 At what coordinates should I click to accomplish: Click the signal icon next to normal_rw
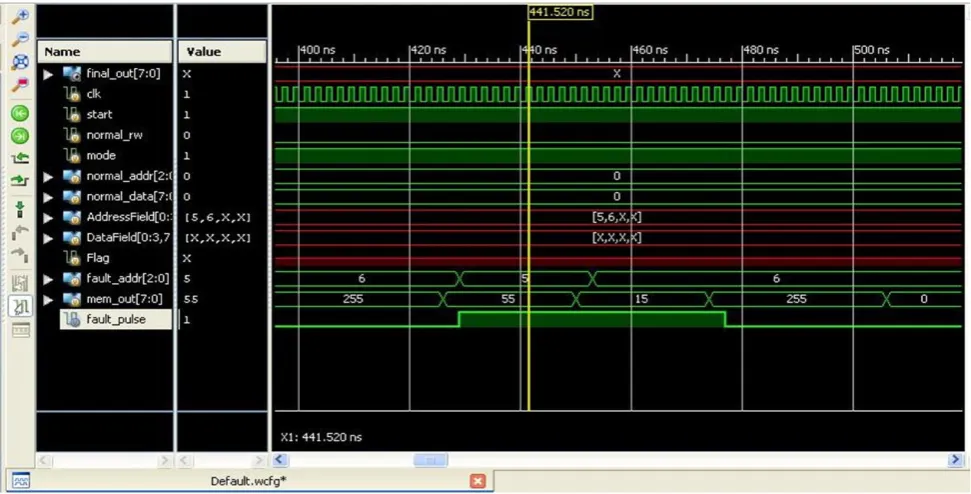(72, 135)
